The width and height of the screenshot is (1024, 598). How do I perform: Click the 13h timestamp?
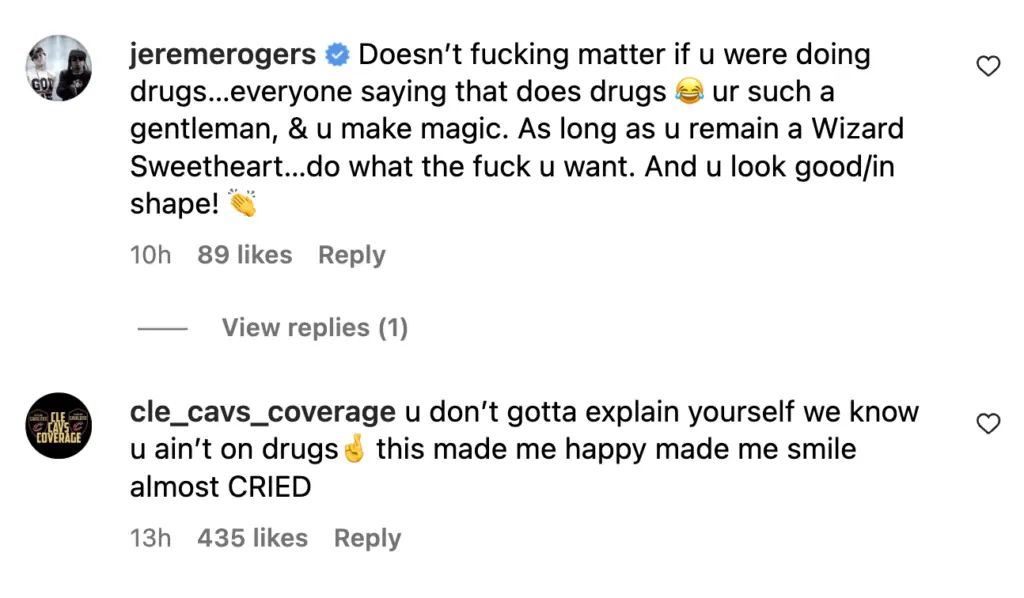click(x=150, y=538)
